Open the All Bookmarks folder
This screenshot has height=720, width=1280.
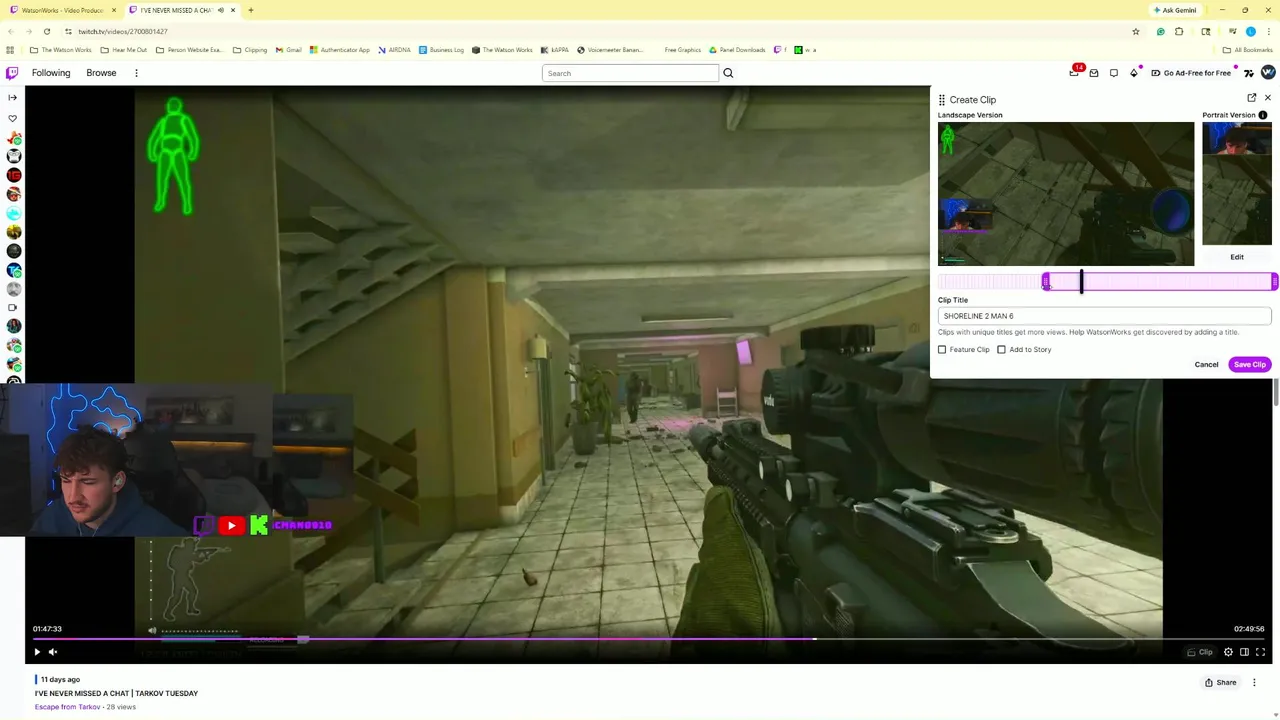1248,50
